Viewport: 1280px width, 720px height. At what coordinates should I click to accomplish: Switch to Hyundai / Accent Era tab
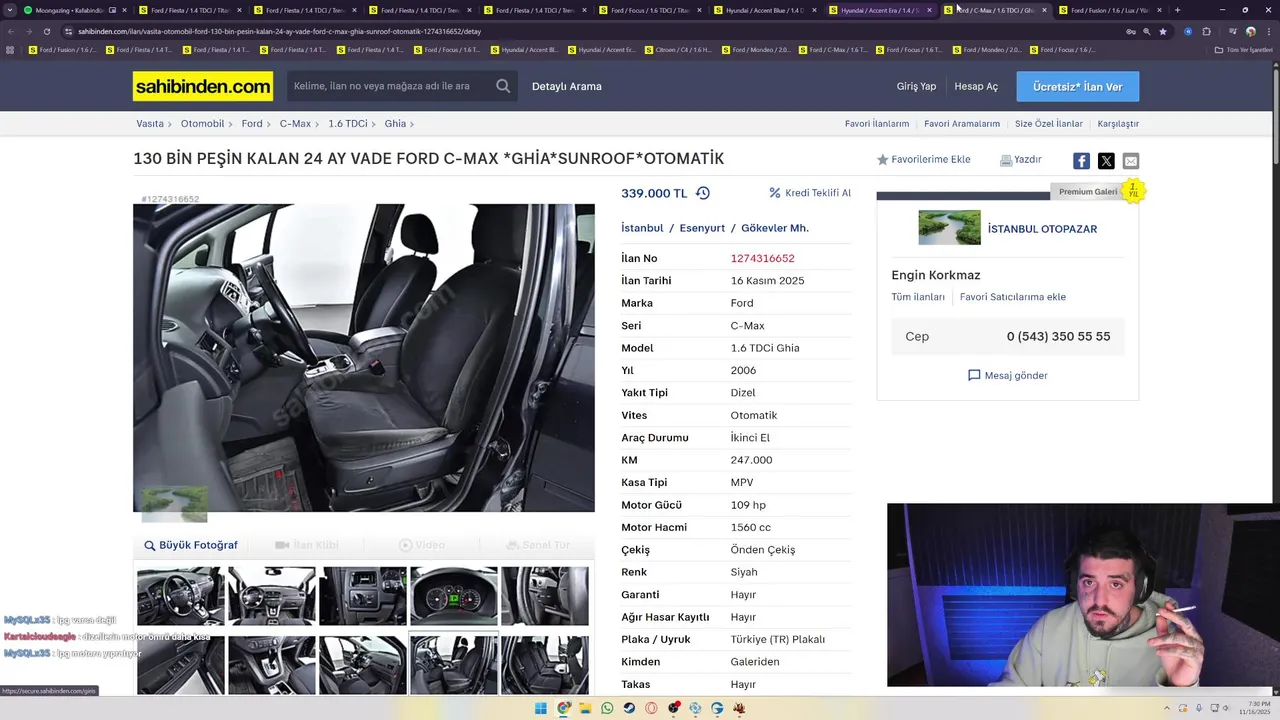(x=880, y=10)
